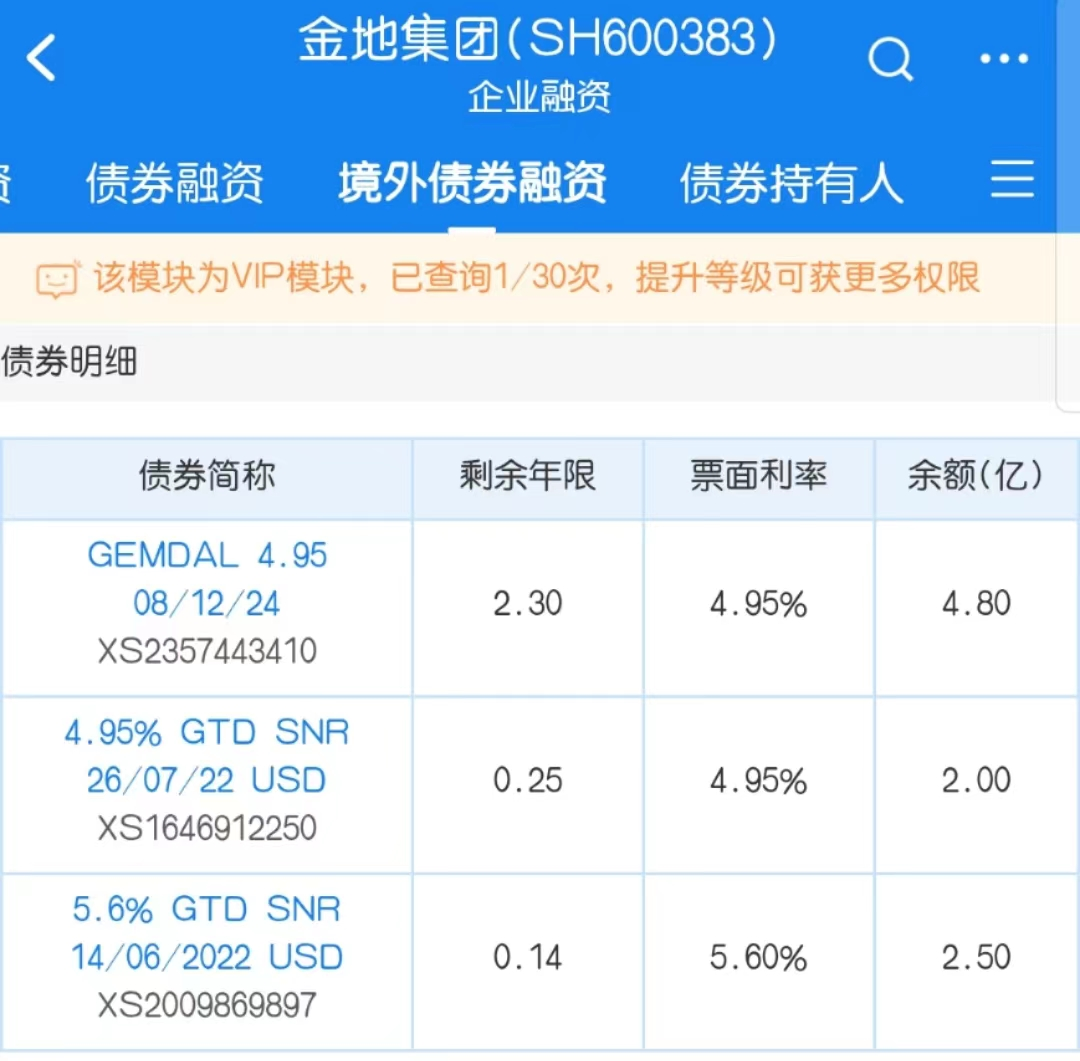Click the 债券明细 section header
1080x1061 pixels.
coord(70,362)
